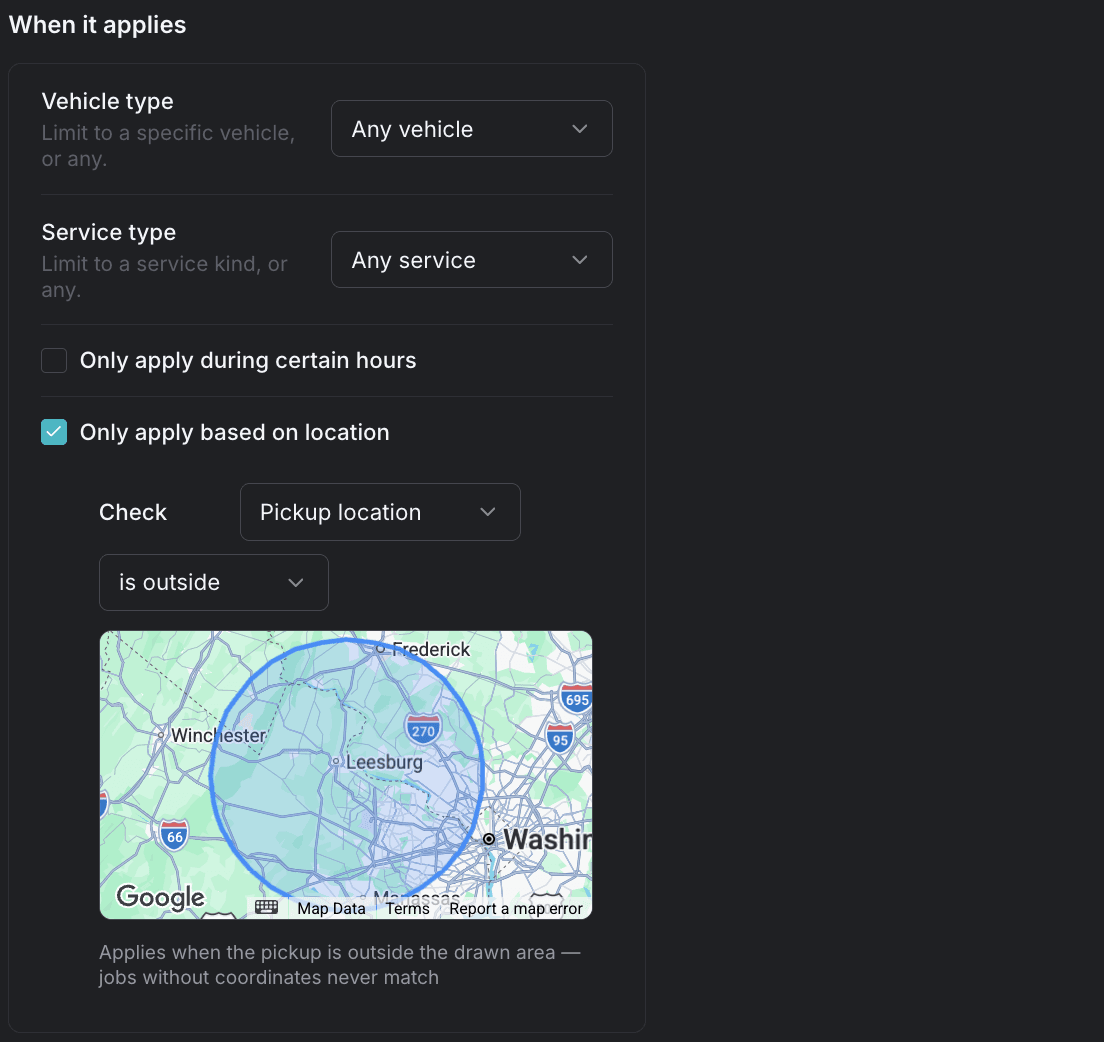Open the Any vehicle dropdown
1104x1042 pixels.
point(472,129)
